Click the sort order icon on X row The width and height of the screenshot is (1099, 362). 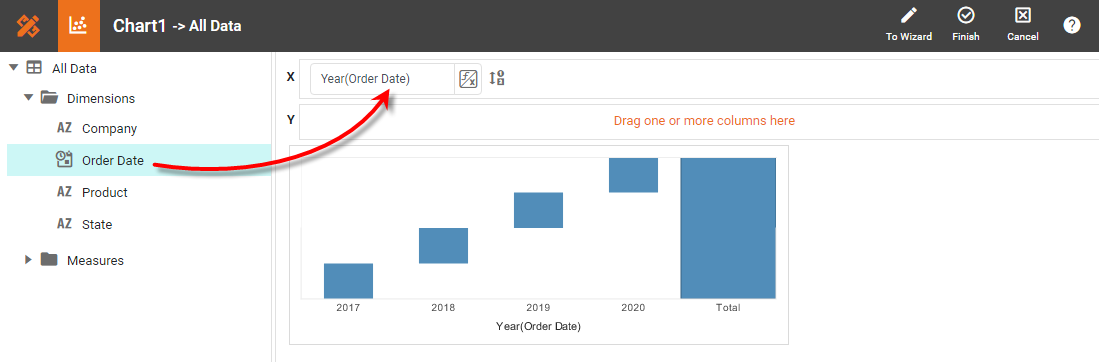[x=497, y=78]
